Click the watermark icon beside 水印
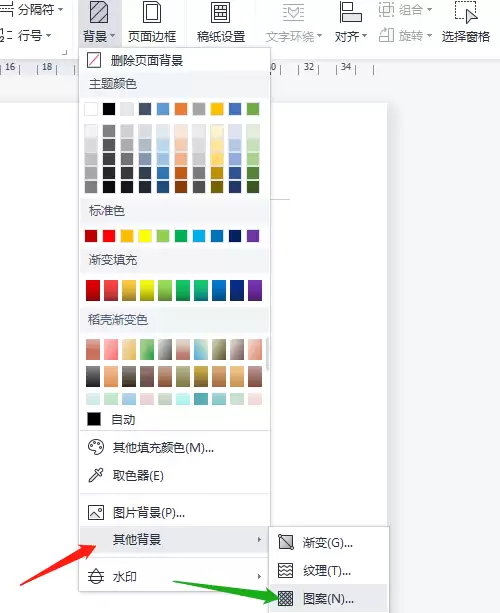This screenshot has height=613, width=500. click(x=96, y=577)
